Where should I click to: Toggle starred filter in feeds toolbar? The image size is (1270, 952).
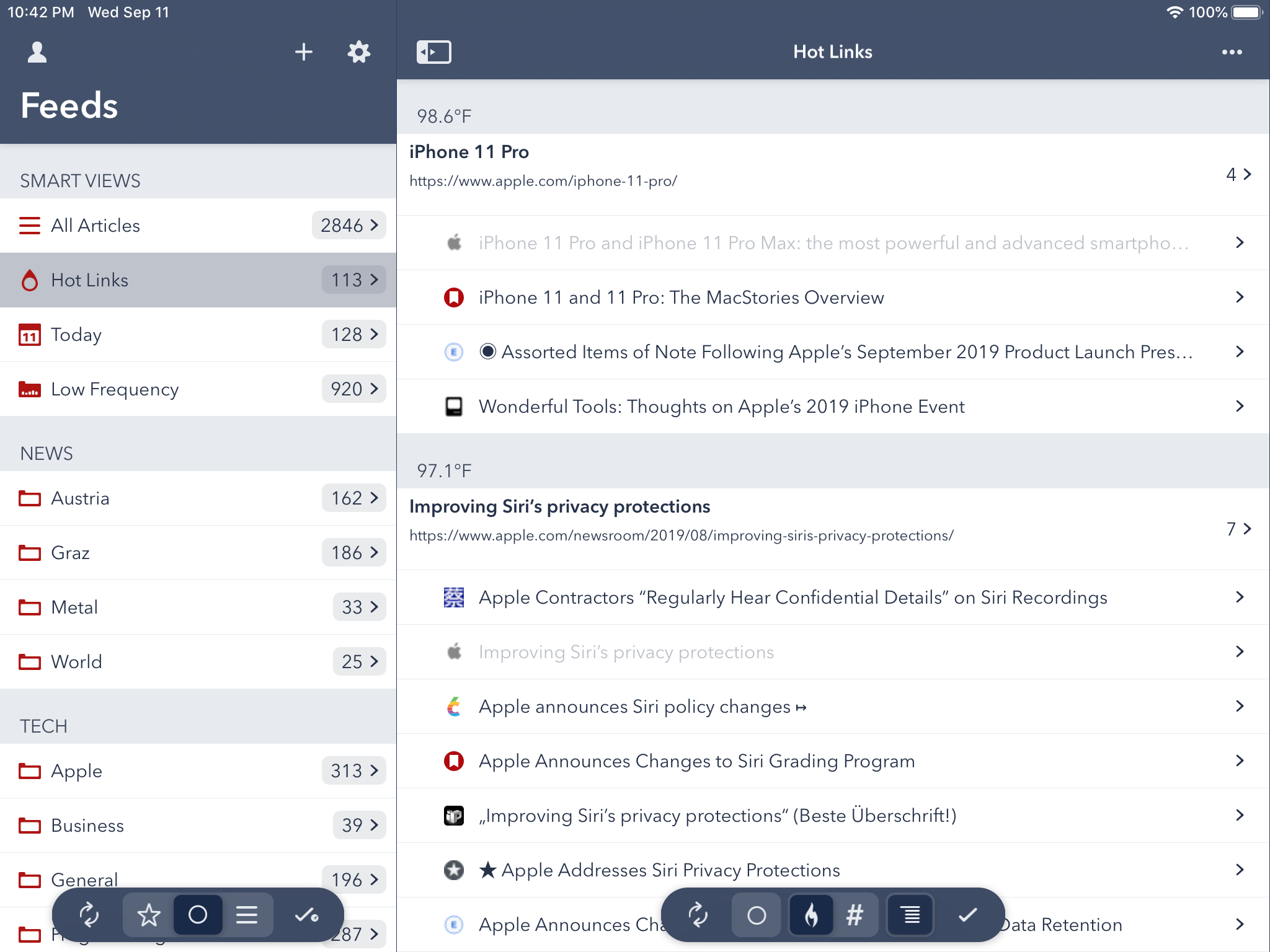(148, 915)
